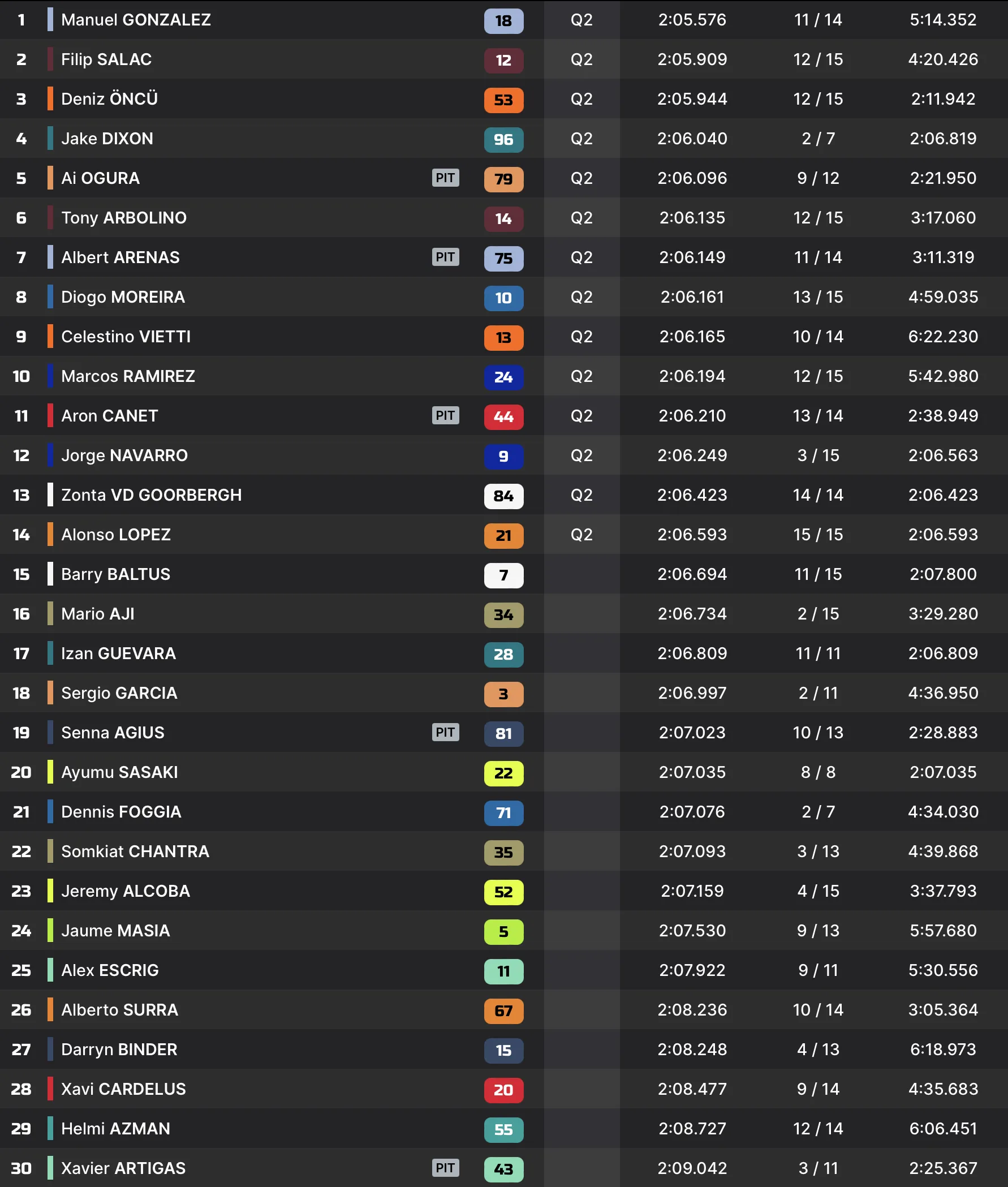Open Zonta VD GOORBERGH entry
Screen dimensions: 1008x1187
[152, 495]
